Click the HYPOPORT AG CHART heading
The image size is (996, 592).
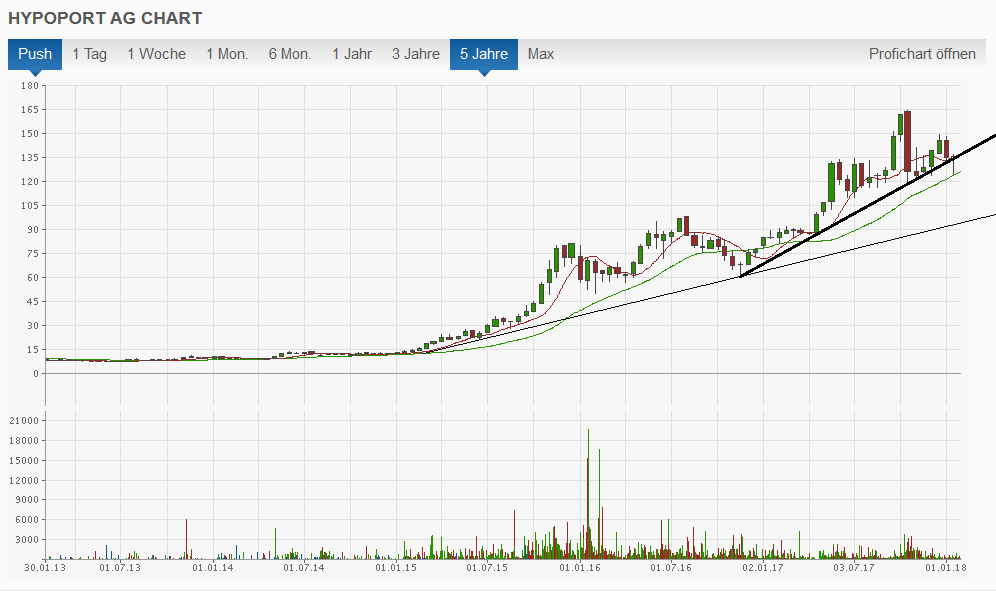tap(105, 18)
